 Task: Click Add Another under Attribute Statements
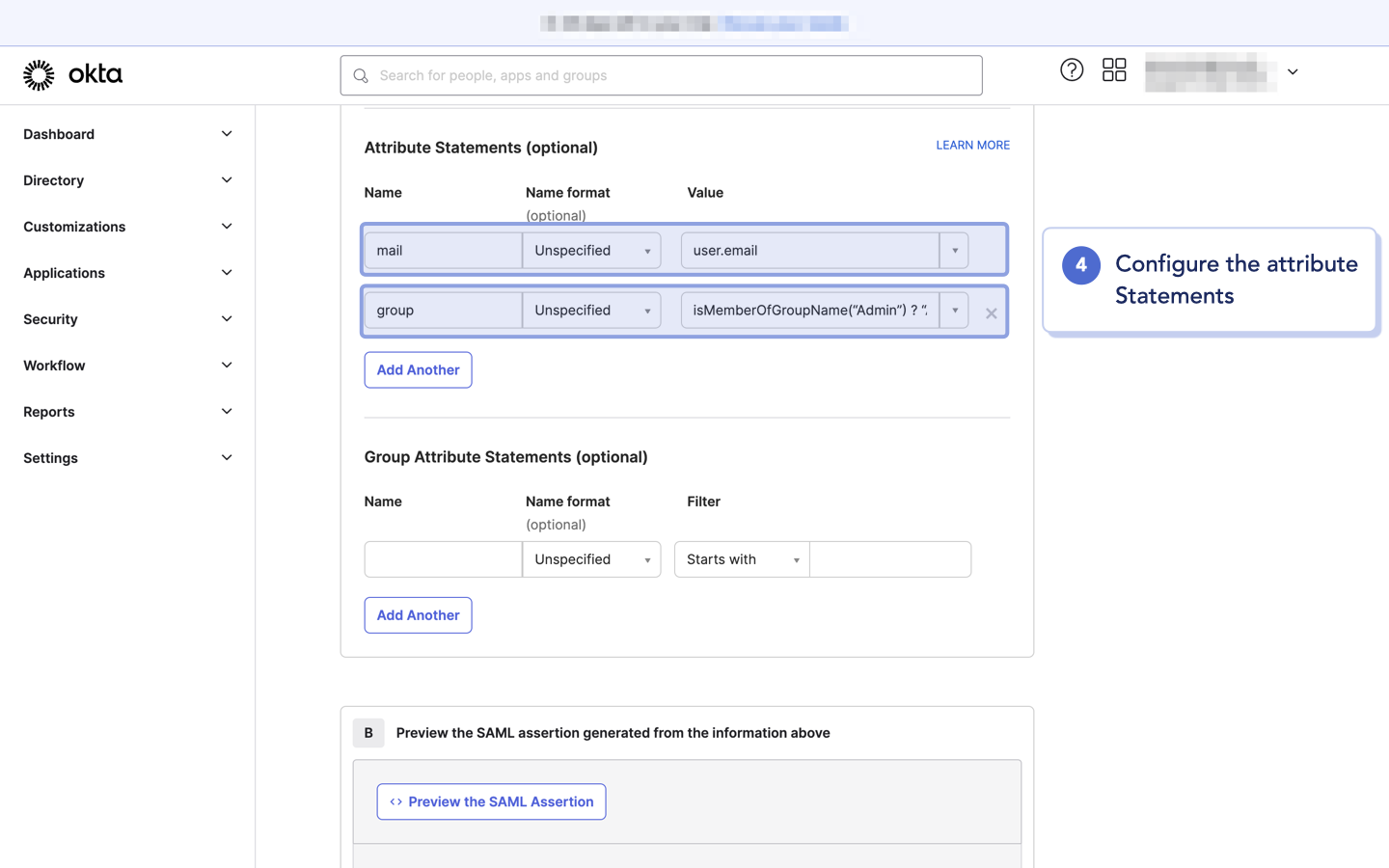pos(418,369)
